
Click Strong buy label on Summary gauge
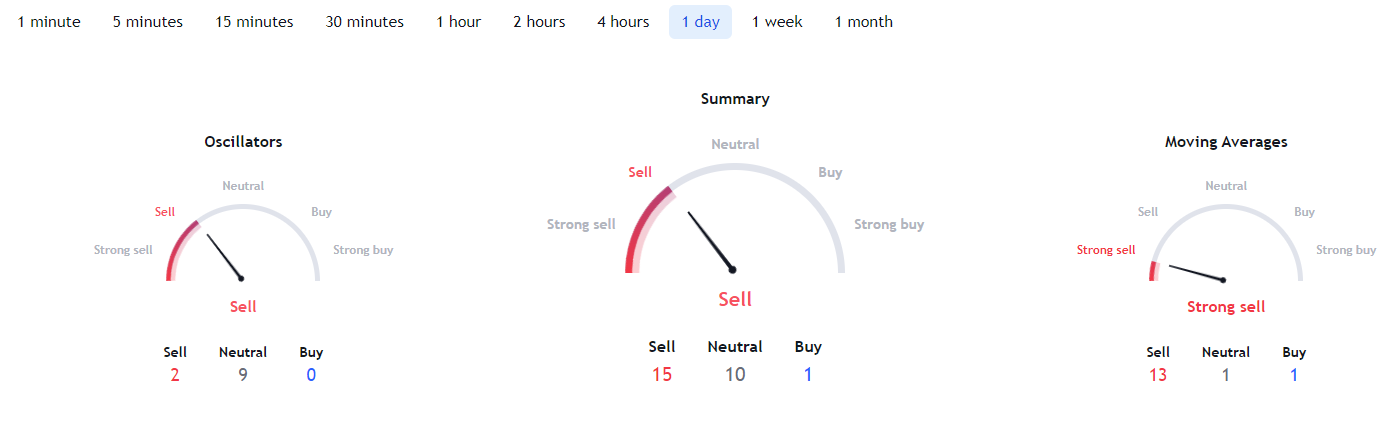pyautogui.click(x=889, y=225)
